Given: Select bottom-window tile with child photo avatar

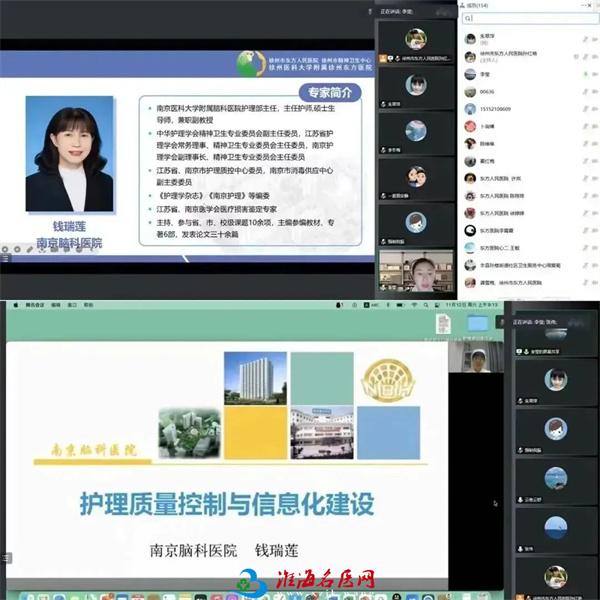Looking at the screenshot, I should tap(556, 578).
